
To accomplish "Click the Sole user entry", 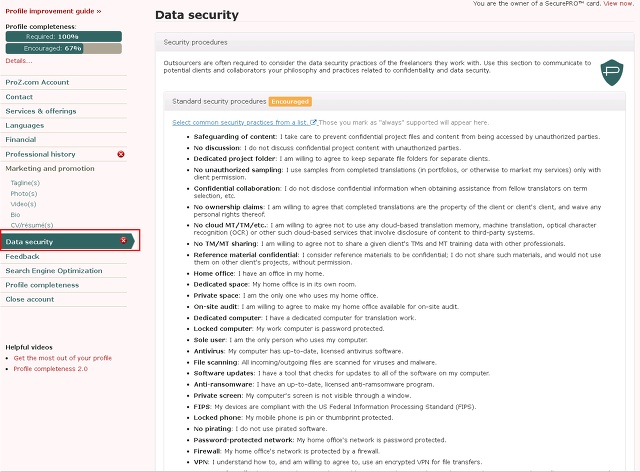I will click(280, 340).
